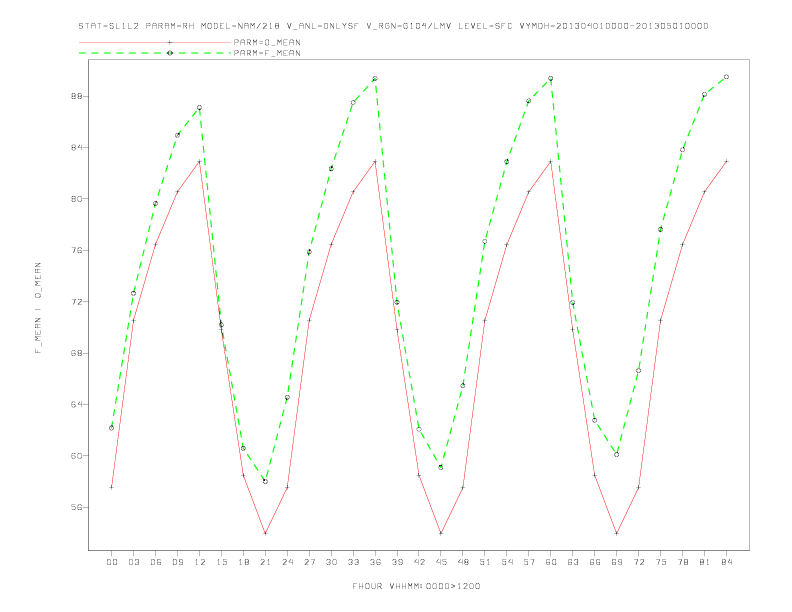The image size is (792, 612).
Task: Click the x-axis hour label 75
Action: tap(661, 562)
